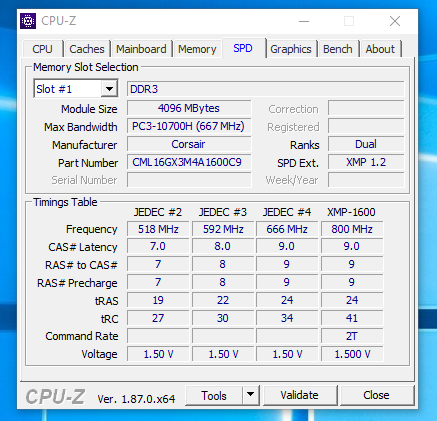Click the XMP 1.2 SPD Ext. value
Image resolution: width=437 pixels, height=421 pixels.
(x=366, y=162)
